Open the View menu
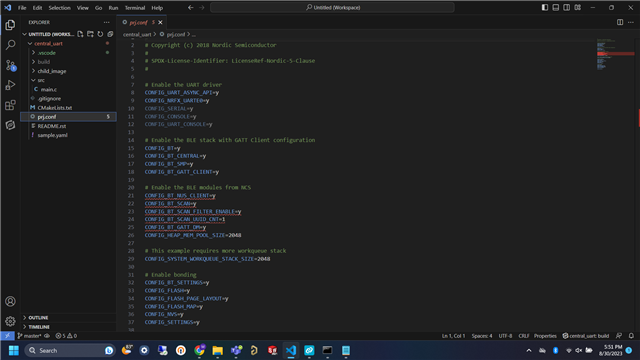 (x=82, y=8)
